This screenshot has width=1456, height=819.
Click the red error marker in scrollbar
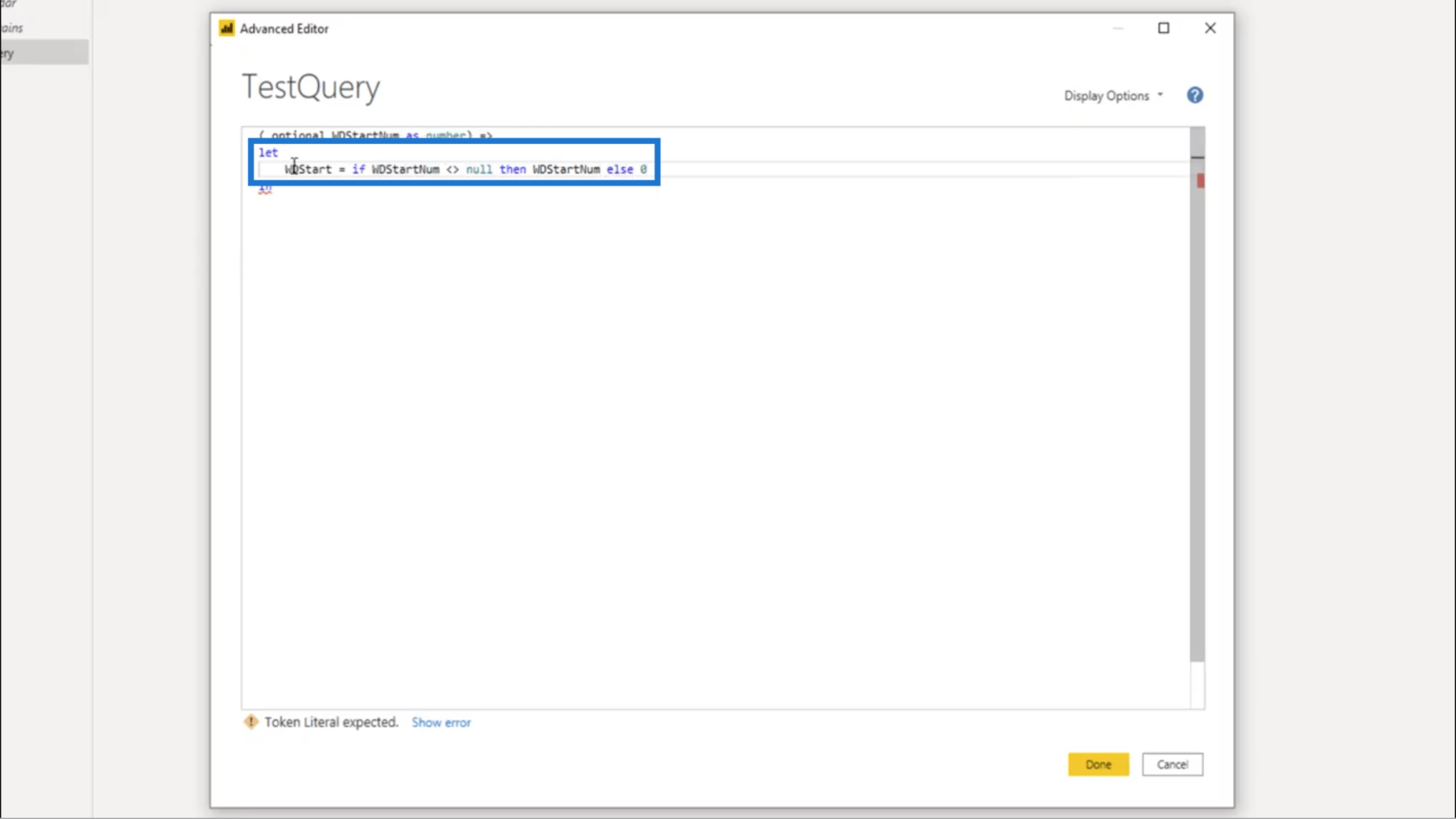(1200, 180)
